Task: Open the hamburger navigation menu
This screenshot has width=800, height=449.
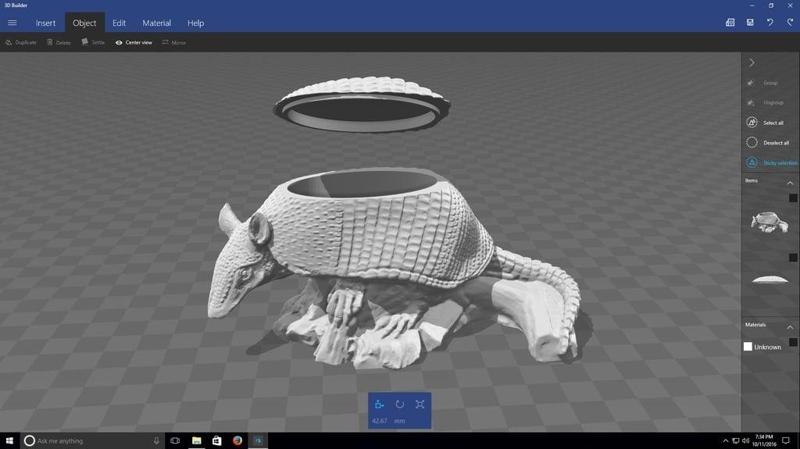Action: [12, 23]
